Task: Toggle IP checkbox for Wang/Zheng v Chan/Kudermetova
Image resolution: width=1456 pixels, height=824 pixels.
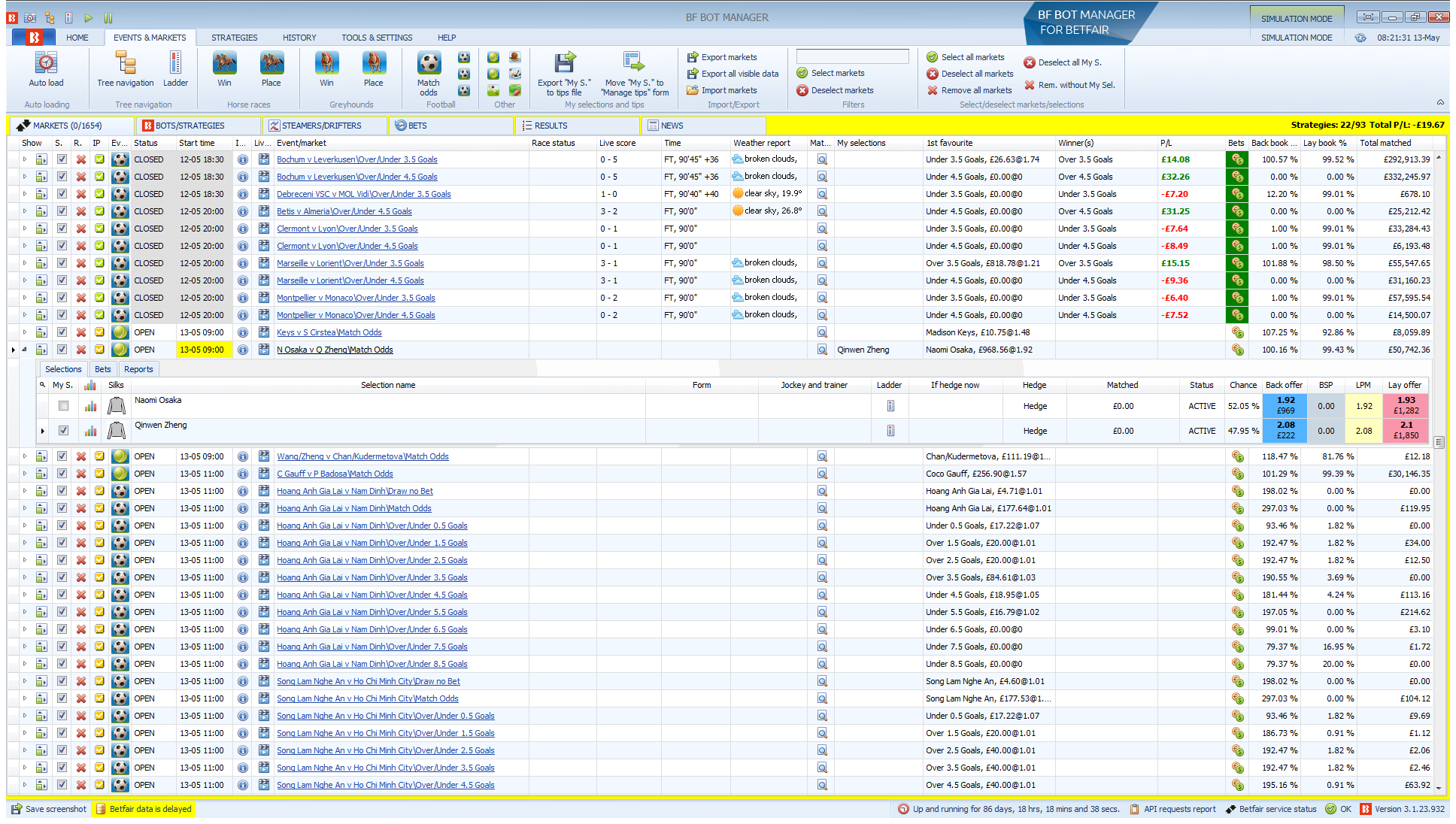Action: coord(99,456)
